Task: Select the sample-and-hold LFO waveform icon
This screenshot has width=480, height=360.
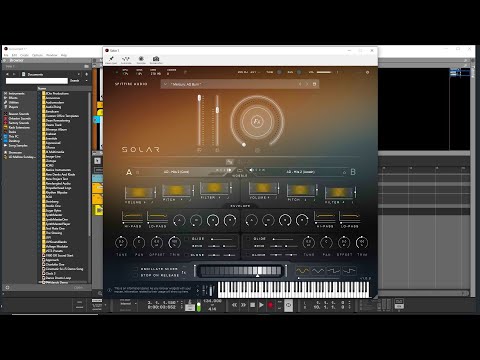Action: (349, 271)
